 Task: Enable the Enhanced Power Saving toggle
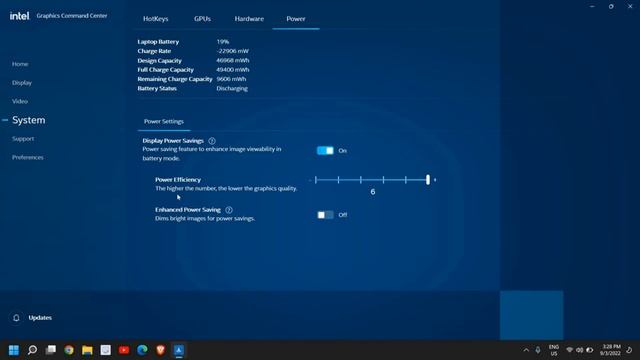point(325,215)
